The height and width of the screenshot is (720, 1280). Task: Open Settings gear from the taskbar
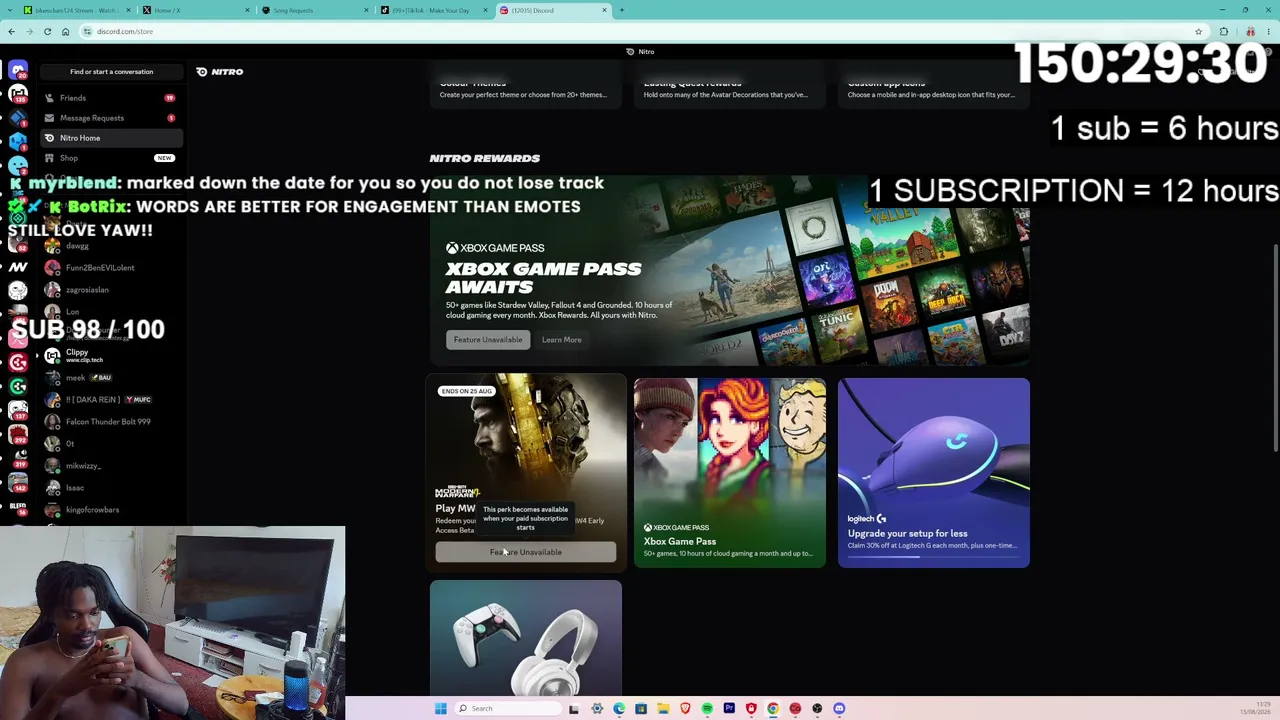pyautogui.click(x=597, y=709)
